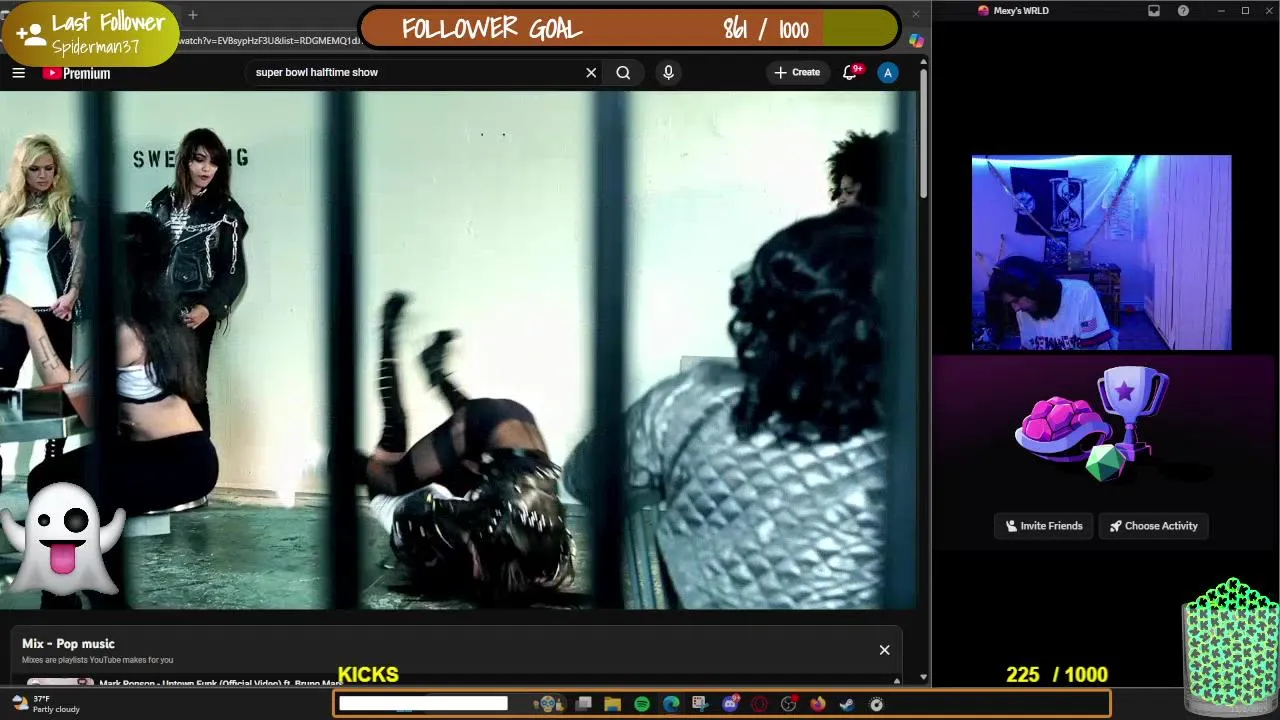Open Steam from the taskbar

click(x=847, y=704)
